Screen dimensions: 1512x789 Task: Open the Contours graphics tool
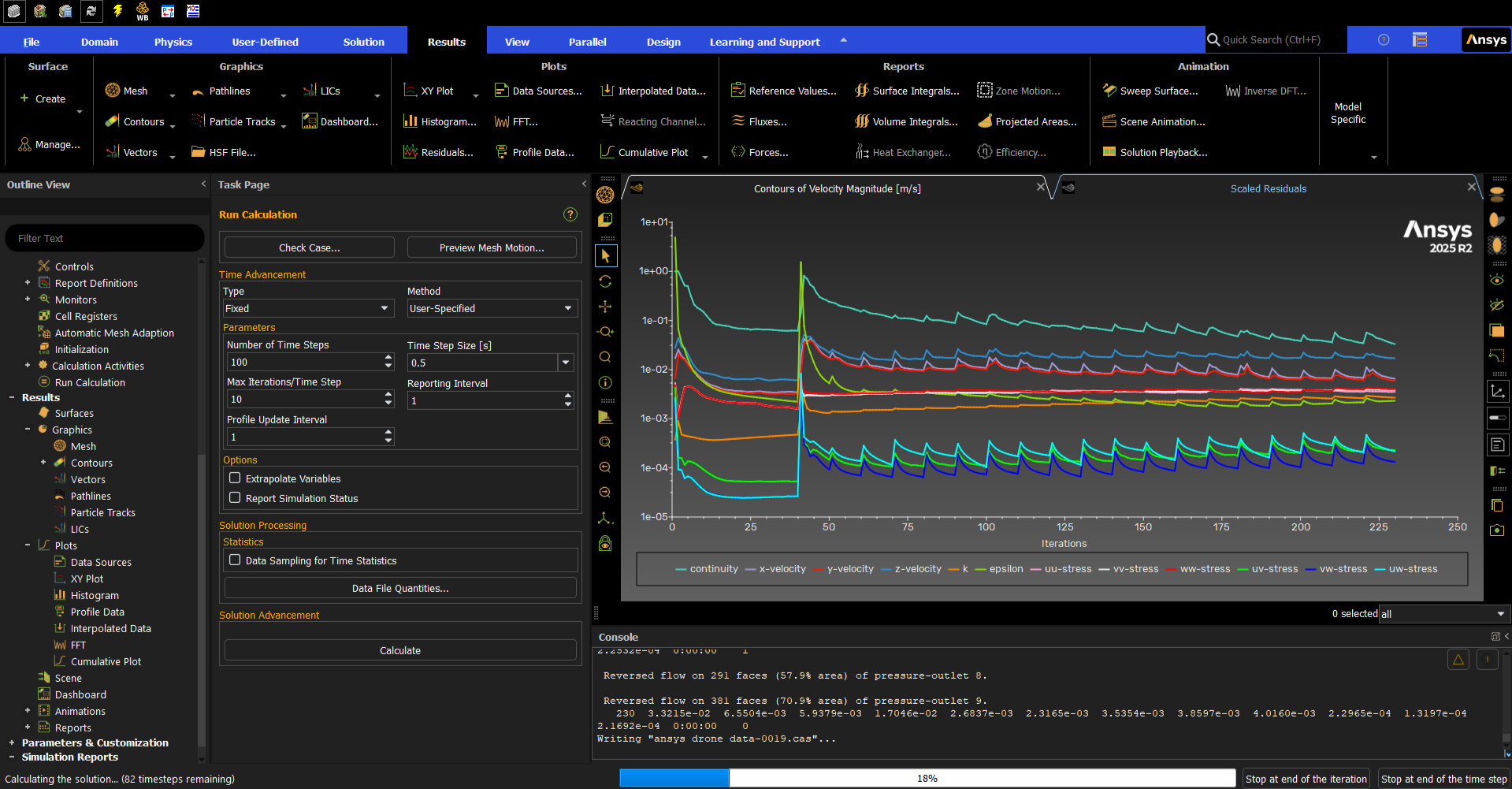click(135, 121)
